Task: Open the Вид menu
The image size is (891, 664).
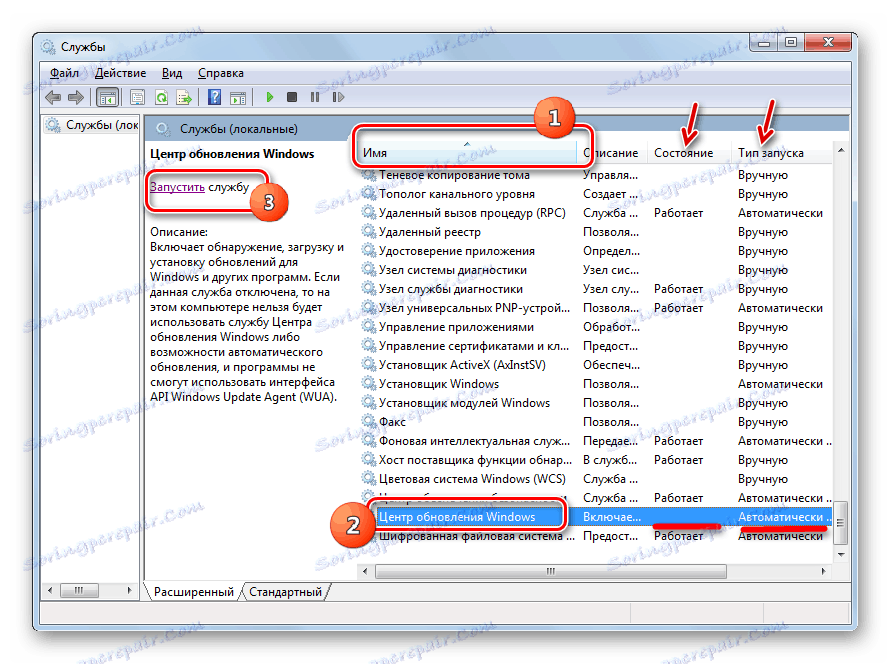Action: click(172, 73)
